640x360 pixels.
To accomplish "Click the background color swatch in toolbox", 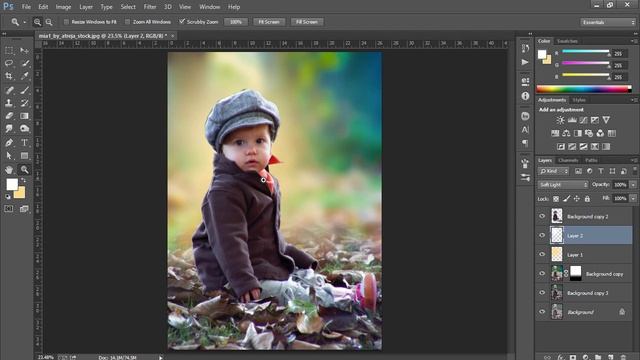I will point(20,193).
